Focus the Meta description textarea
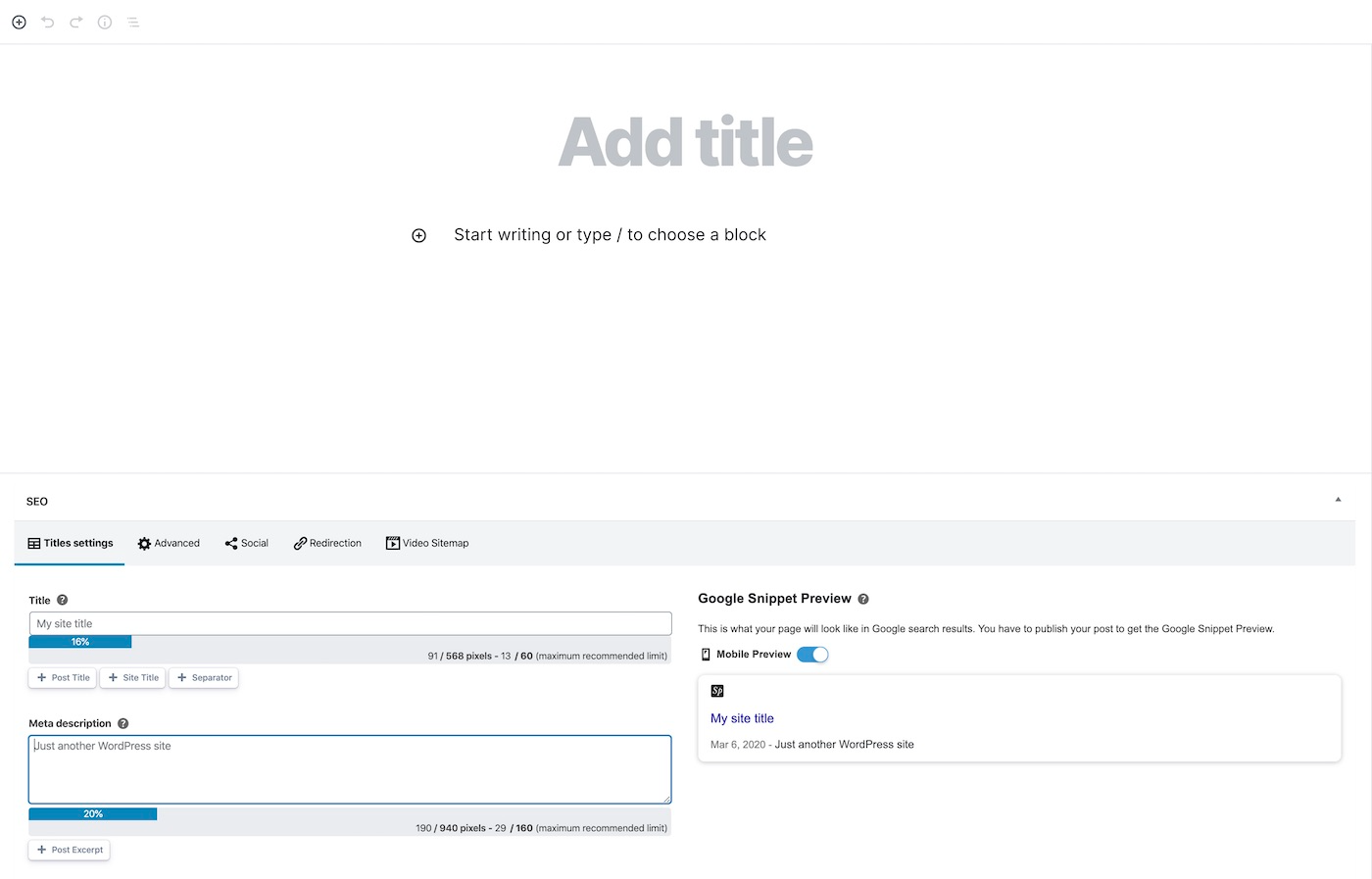This screenshot has width=1372, height=879. coord(350,769)
